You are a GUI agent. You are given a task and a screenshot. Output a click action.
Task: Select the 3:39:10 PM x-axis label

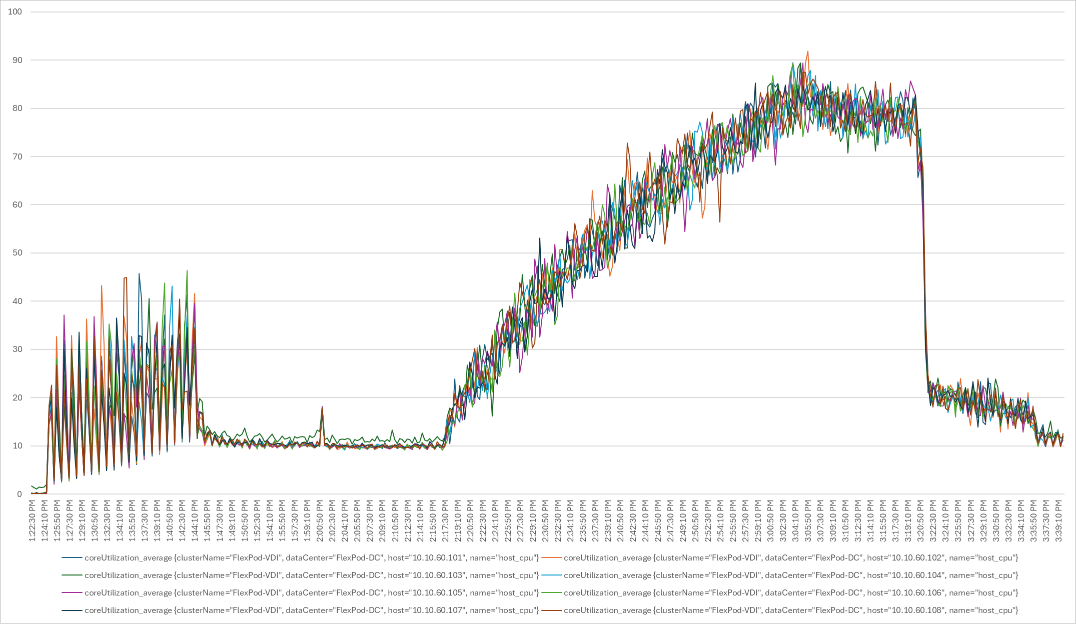[x=1059, y=521]
